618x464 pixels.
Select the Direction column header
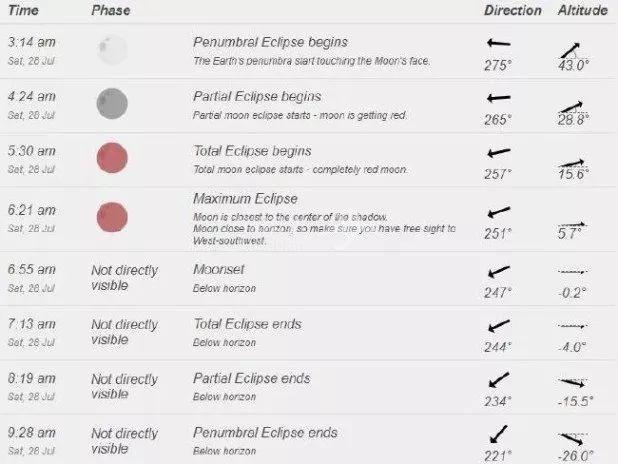[513, 10]
